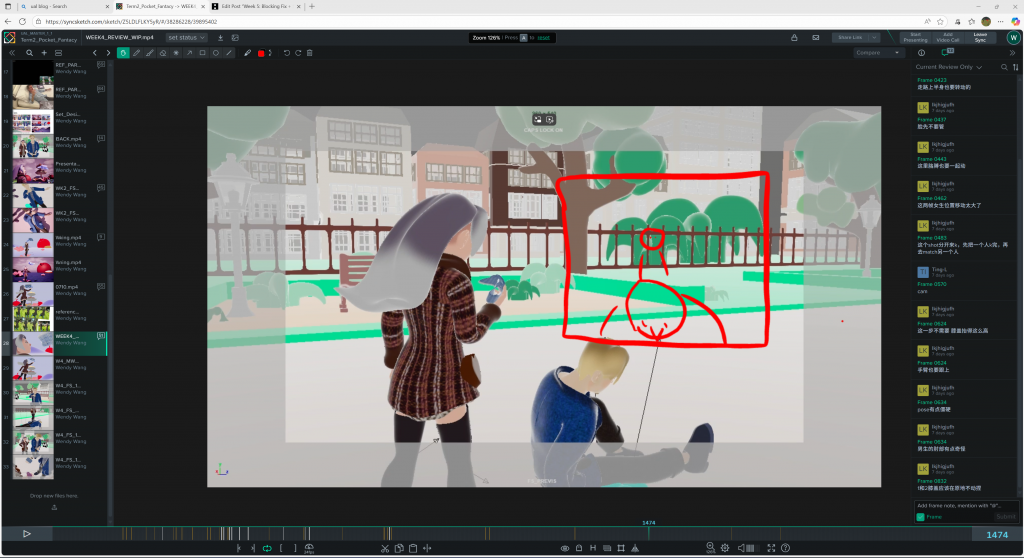Image resolution: width=1024 pixels, height=558 pixels.
Task: Pick the red drawing color swatch
Action: [261, 53]
